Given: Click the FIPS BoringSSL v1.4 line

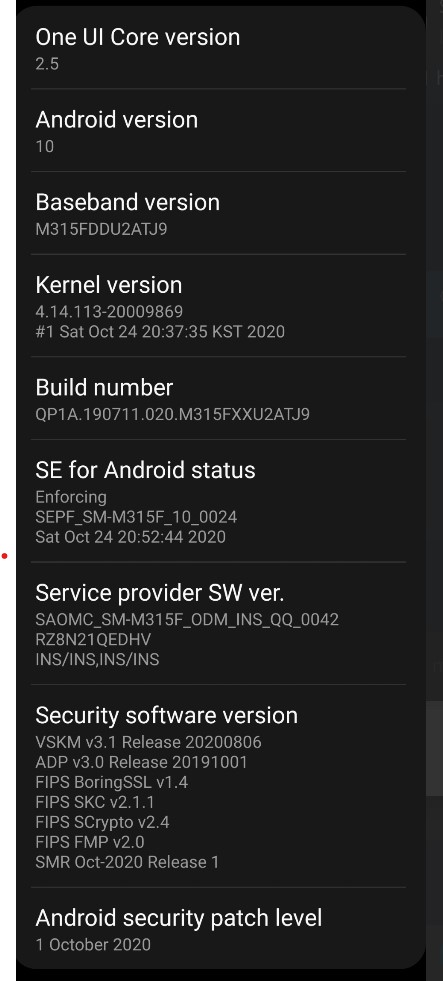Looking at the screenshot, I should (x=111, y=782).
